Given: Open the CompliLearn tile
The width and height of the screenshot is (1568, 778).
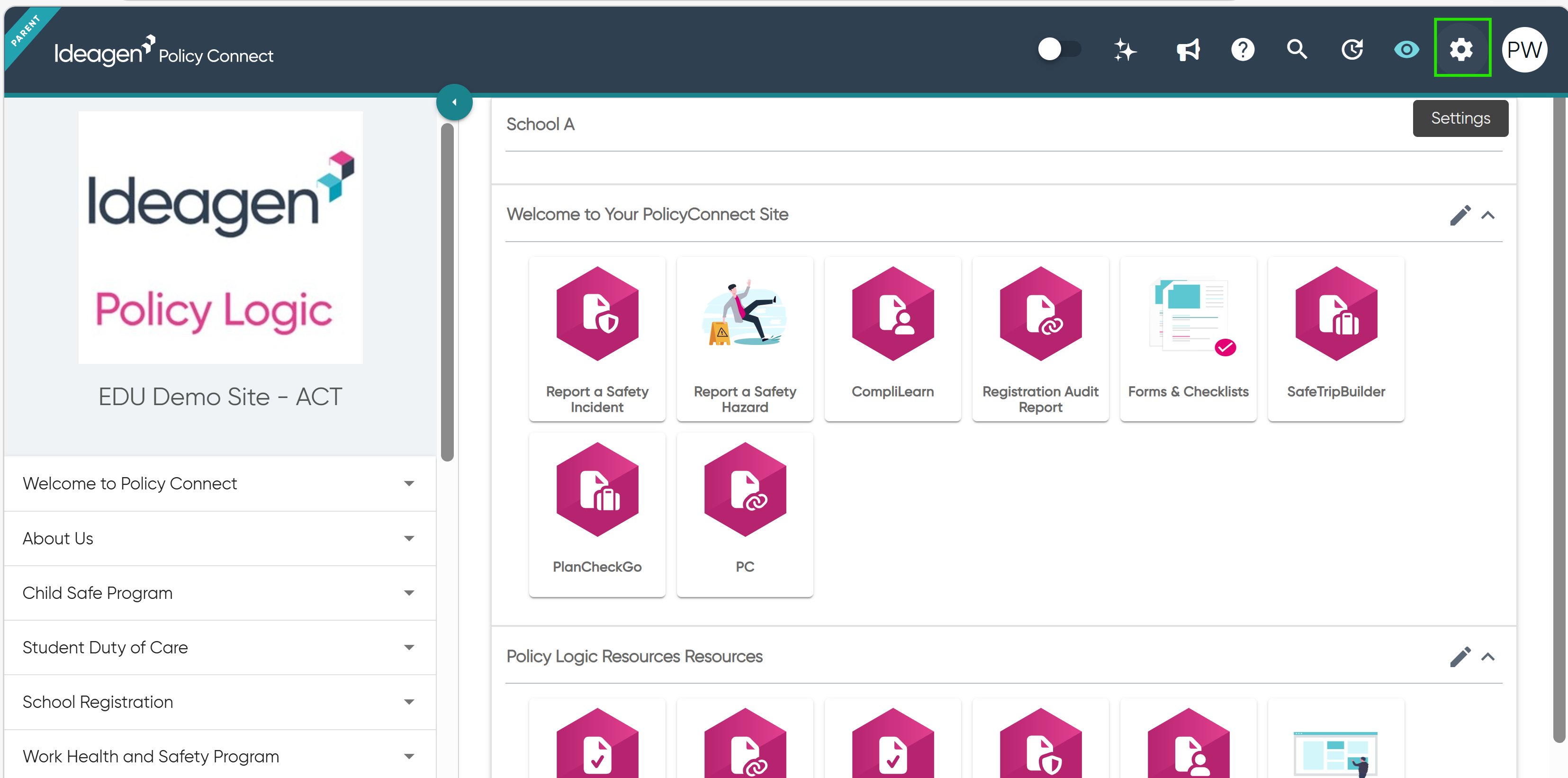Looking at the screenshot, I should coord(892,339).
